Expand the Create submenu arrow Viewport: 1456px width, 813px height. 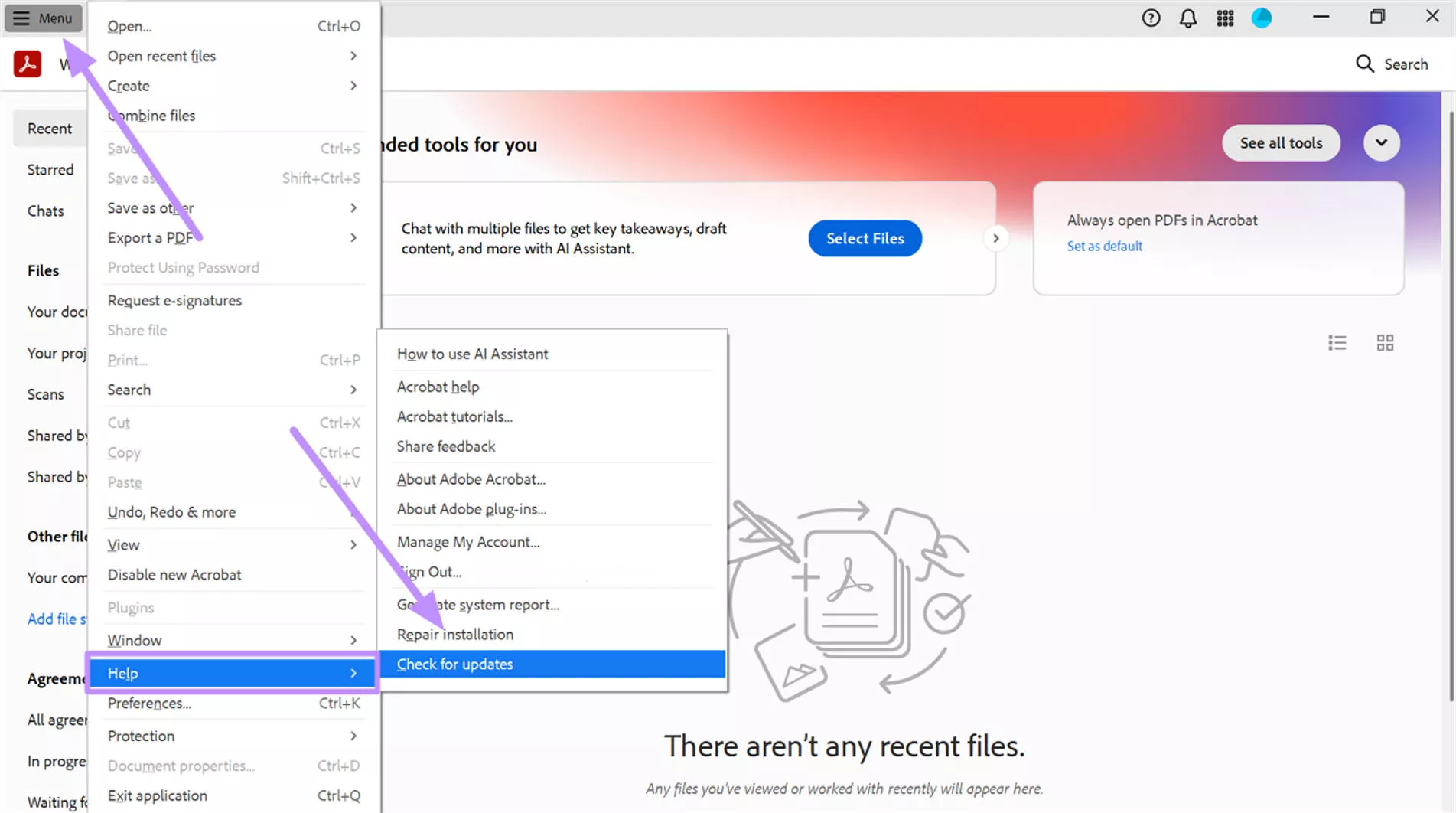353,86
